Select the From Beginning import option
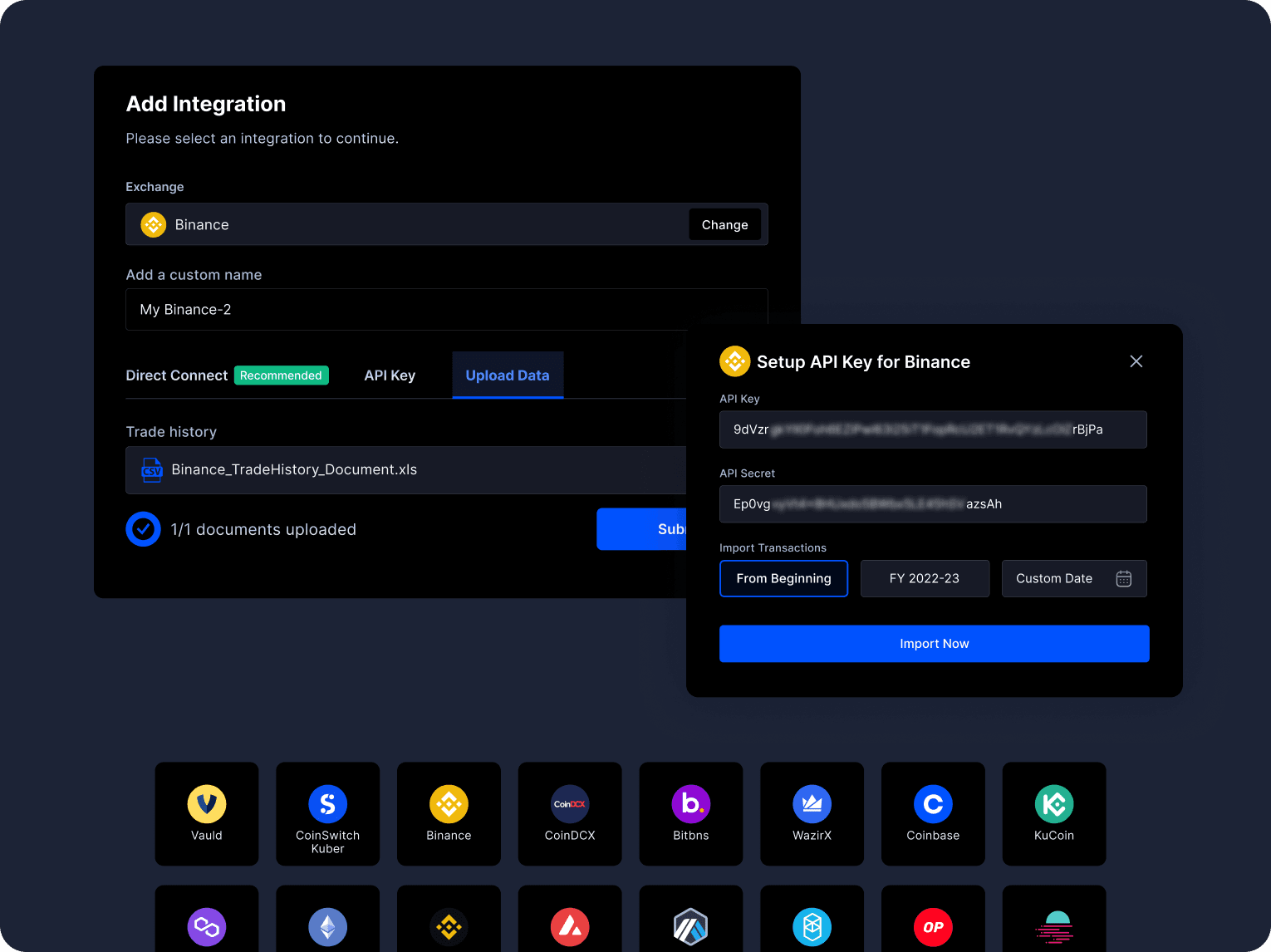 [783, 578]
